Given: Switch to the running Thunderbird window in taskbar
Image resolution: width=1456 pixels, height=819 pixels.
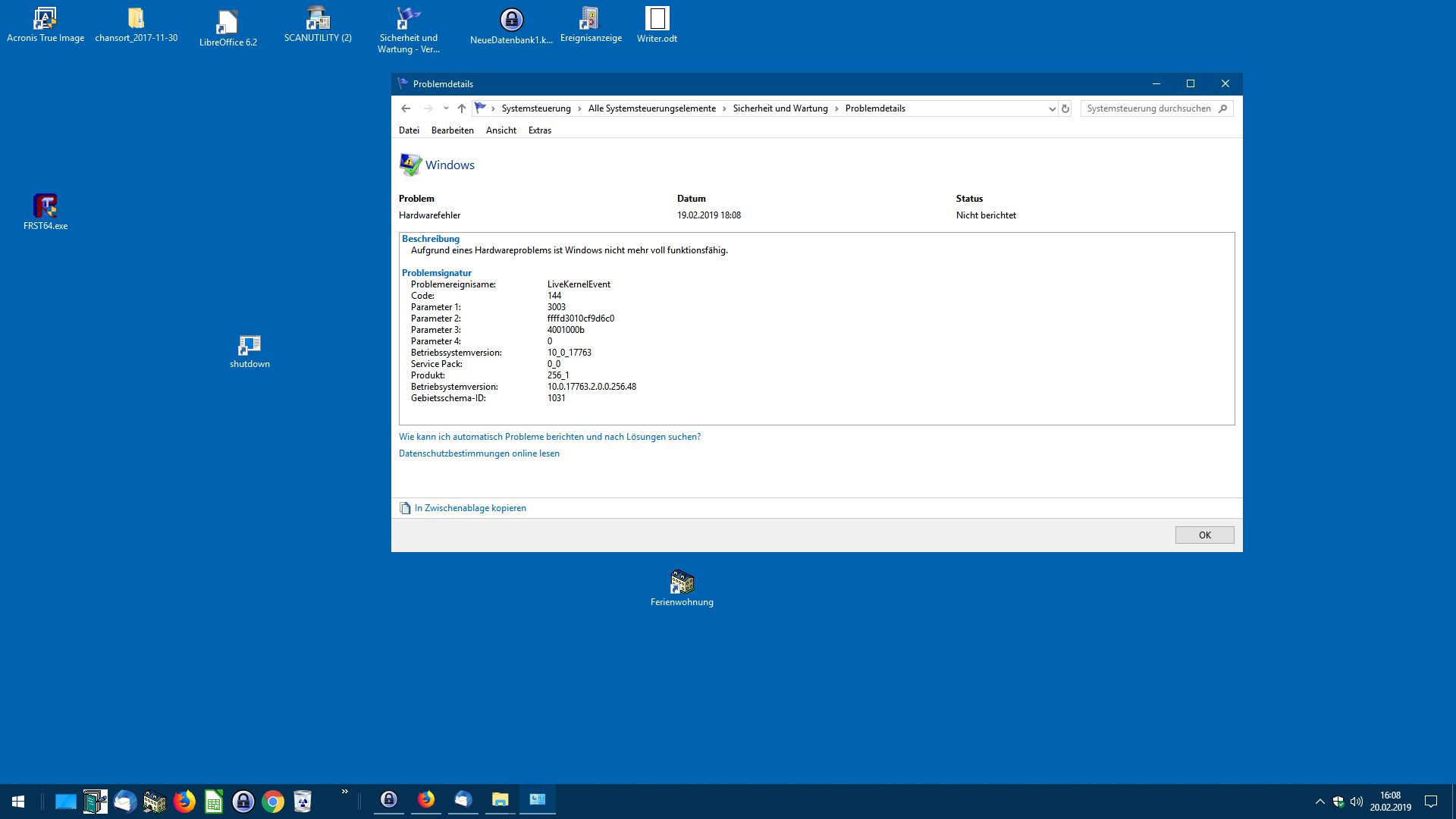Looking at the screenshot, I should pyautogui.click(x=463, y=800).
